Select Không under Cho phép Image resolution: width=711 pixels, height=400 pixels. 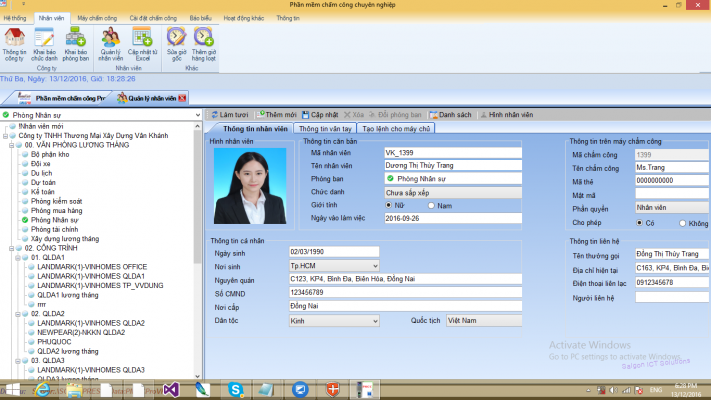pyautogui.click(x=682, y=223)
